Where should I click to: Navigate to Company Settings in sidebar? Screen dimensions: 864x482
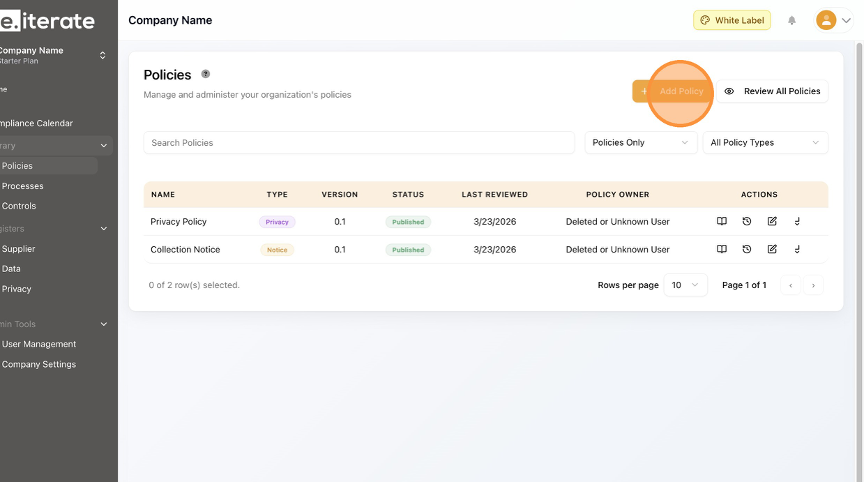(x=39, y=364)
